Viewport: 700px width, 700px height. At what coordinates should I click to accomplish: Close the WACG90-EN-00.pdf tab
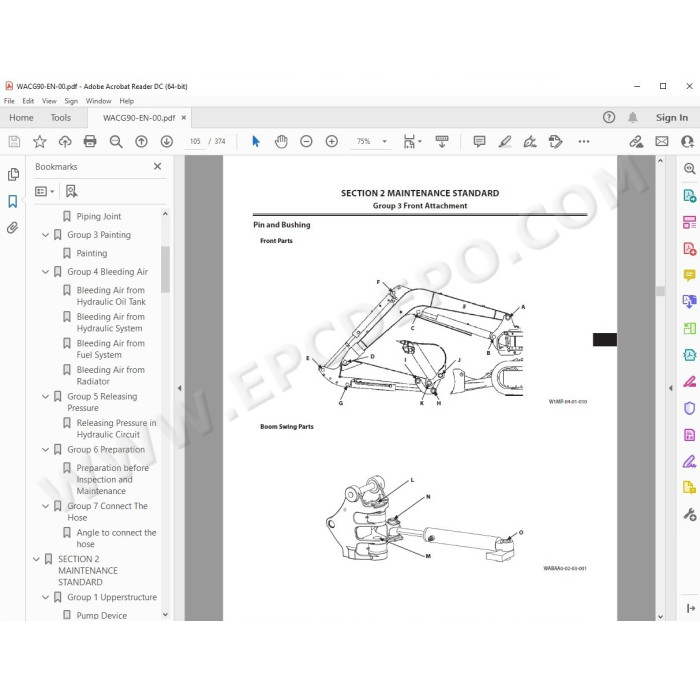(183, 118)
